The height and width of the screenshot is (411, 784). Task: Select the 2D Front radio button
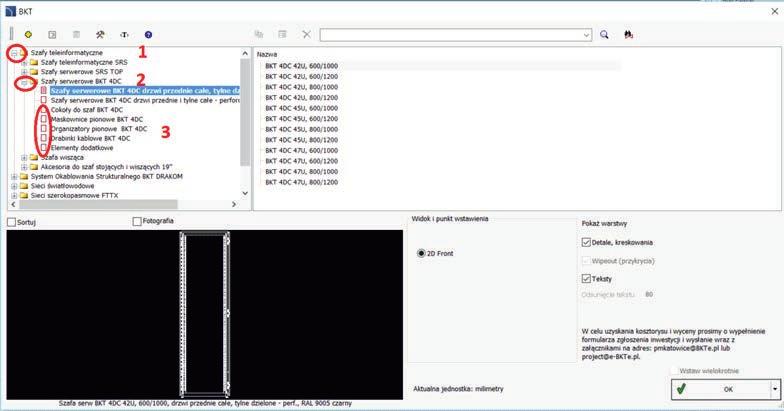421,254
